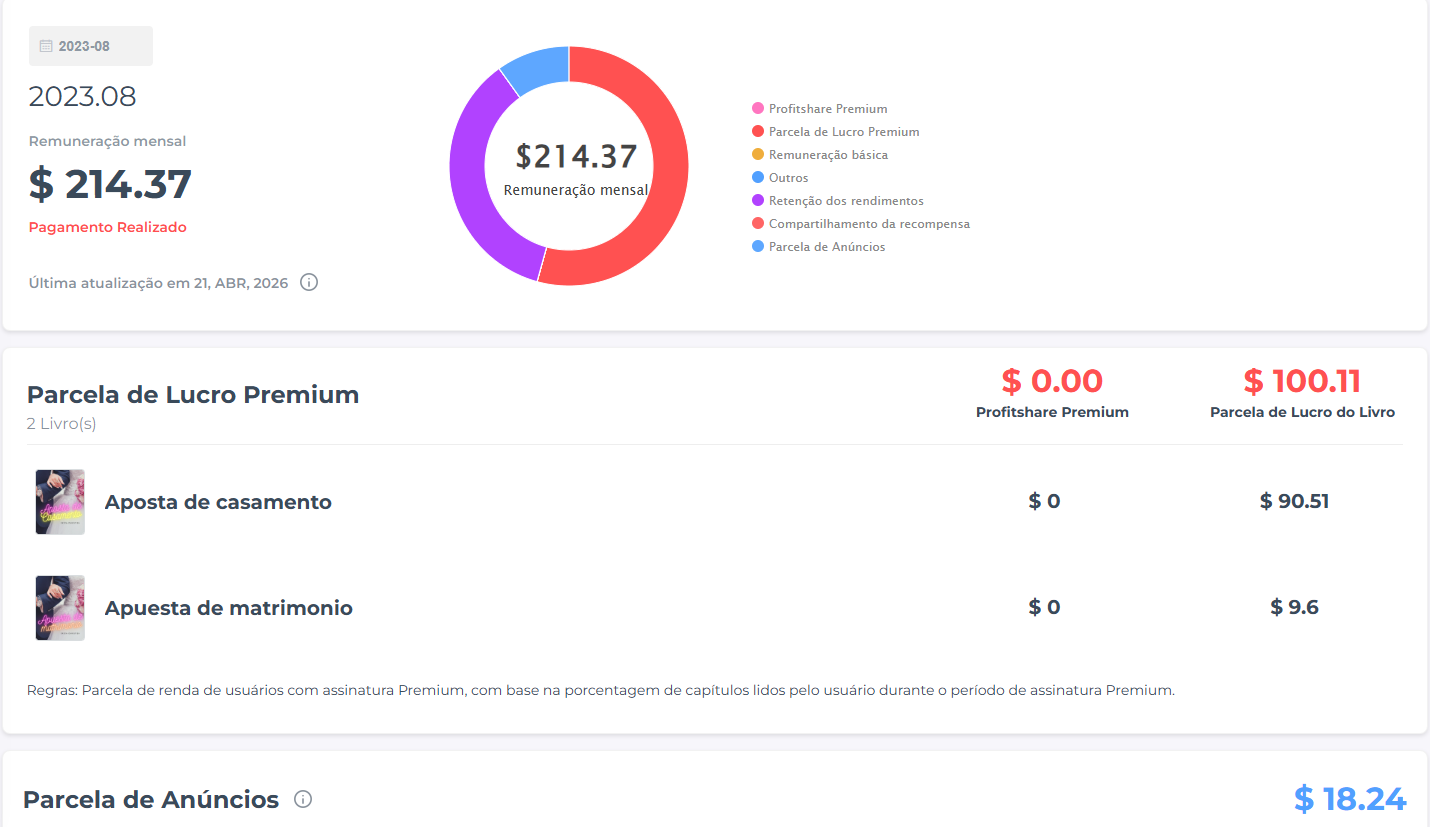The image size is (1430, 827).
Task: Click the orange Remuneração básica legend dot
Action: pyautogui.click(x=757, y=155)
